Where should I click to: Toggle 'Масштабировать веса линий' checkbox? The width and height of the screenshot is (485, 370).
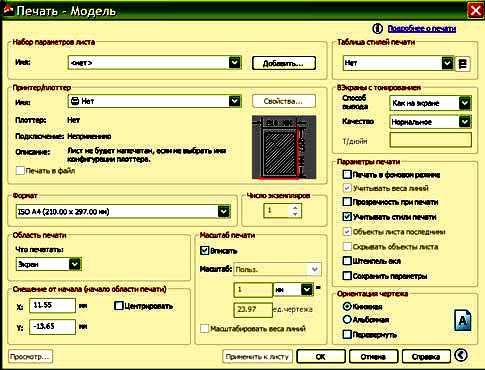(x=204, y=329)
